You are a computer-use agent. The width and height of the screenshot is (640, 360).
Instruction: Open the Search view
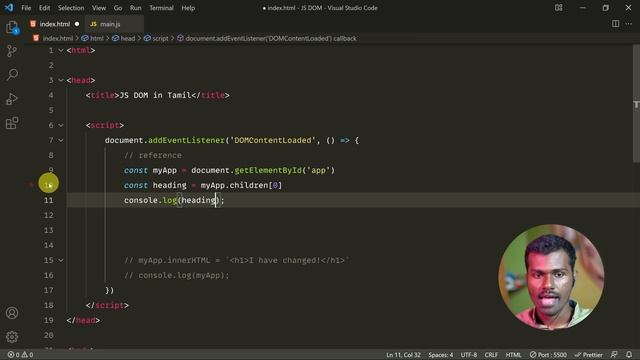tap(12, 75)
